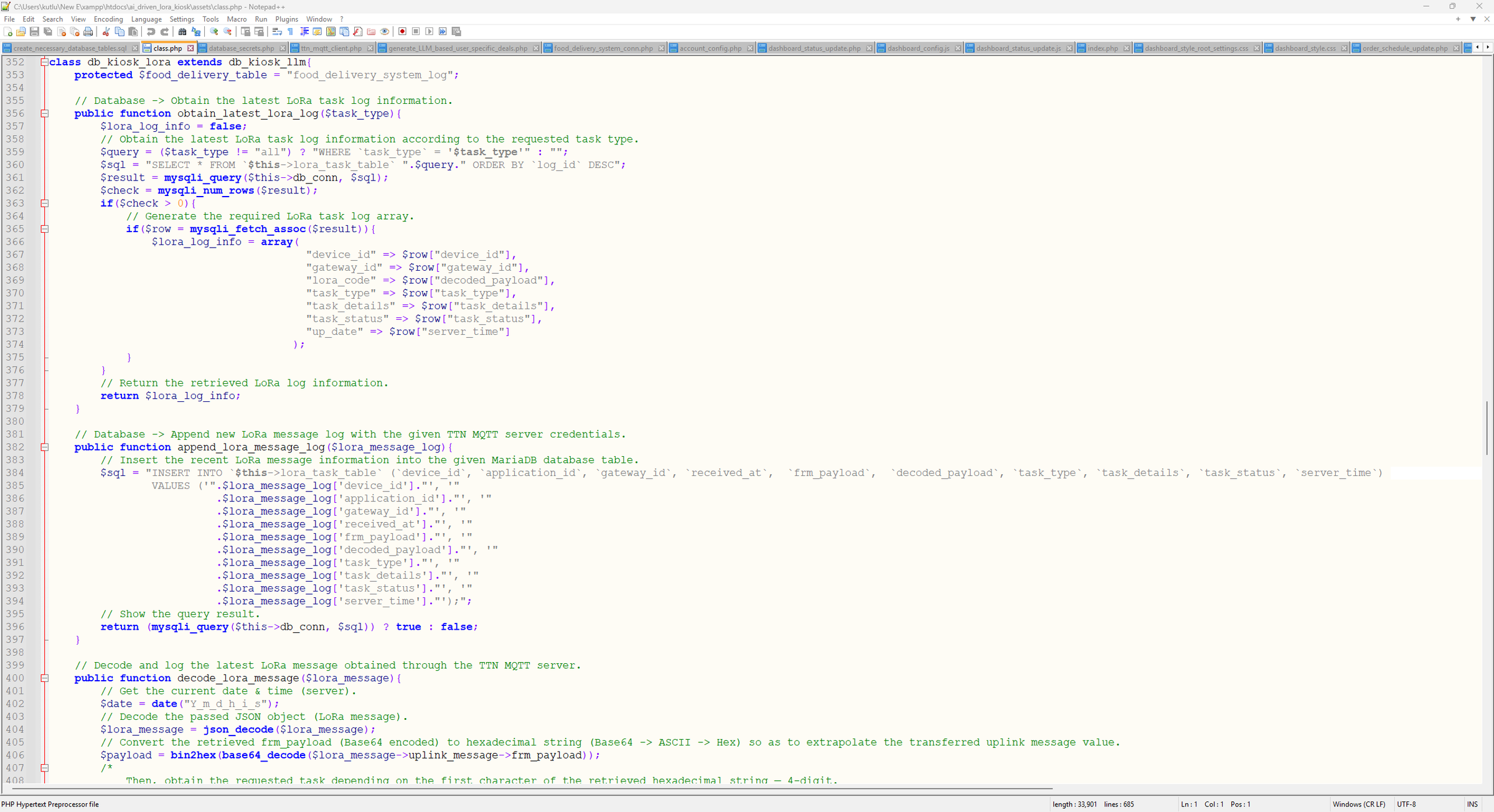This screenshot has width=1494, height=812.
Task: Collapse if($check > 0) fold at line 363
Action: click(45, 203)
